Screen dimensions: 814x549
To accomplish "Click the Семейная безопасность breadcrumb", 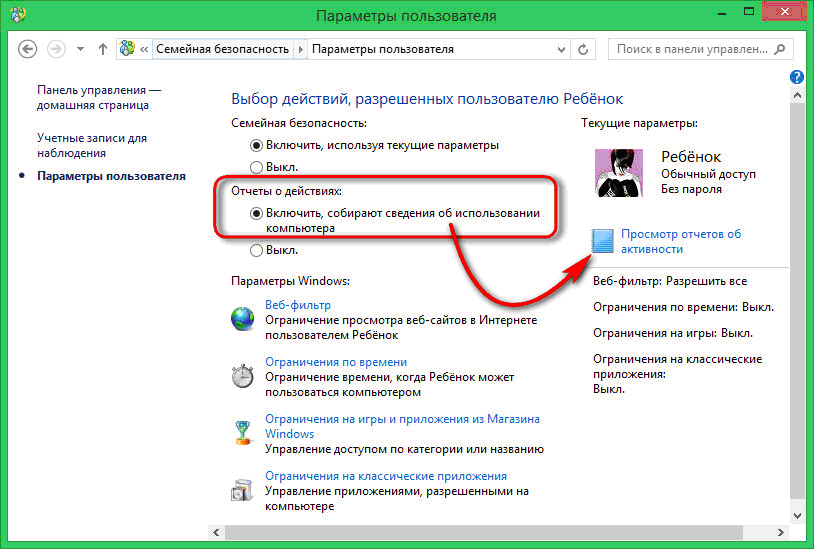I will [222, 49].
